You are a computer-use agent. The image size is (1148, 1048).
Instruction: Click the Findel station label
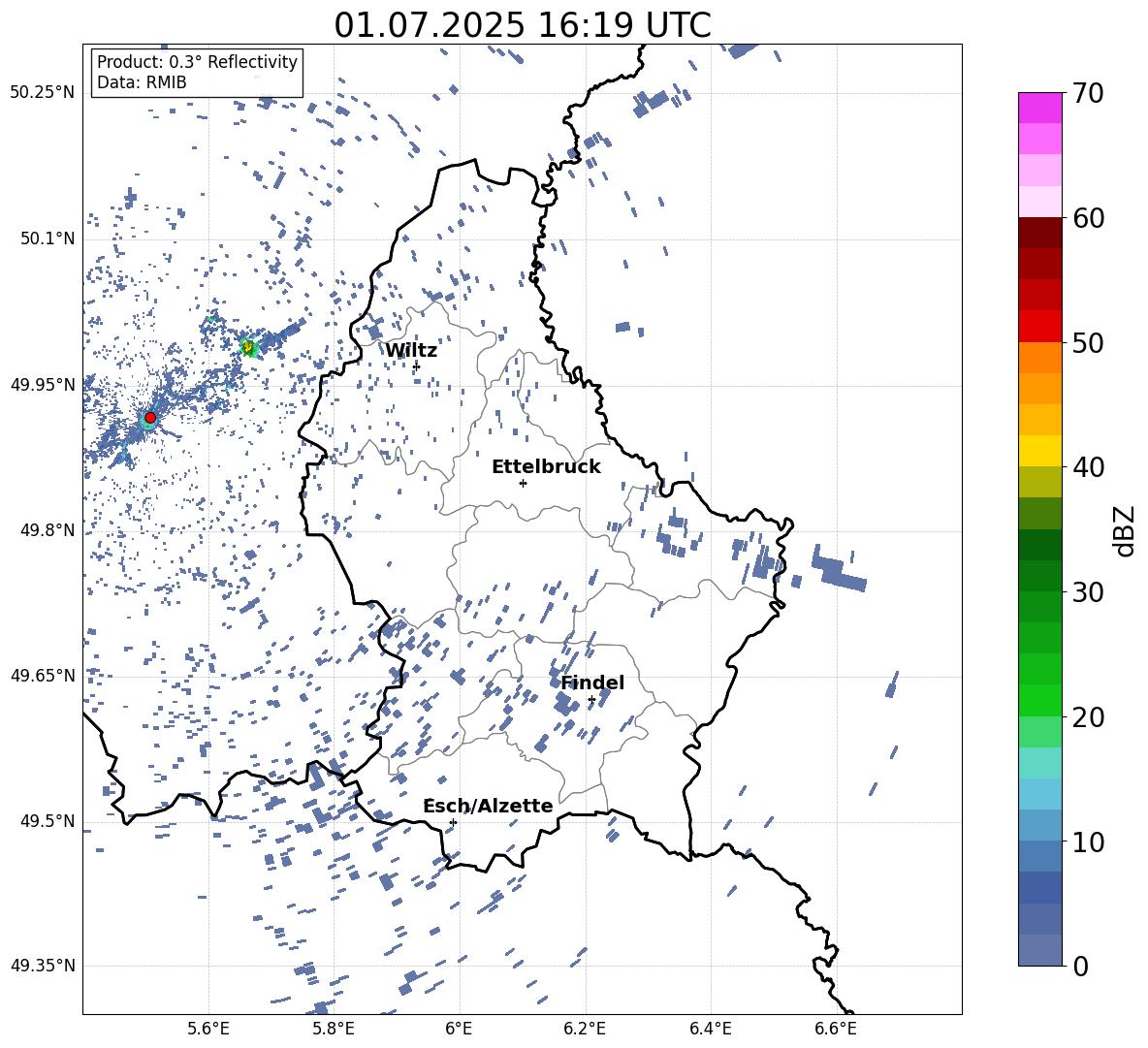[x=592, y=683]
